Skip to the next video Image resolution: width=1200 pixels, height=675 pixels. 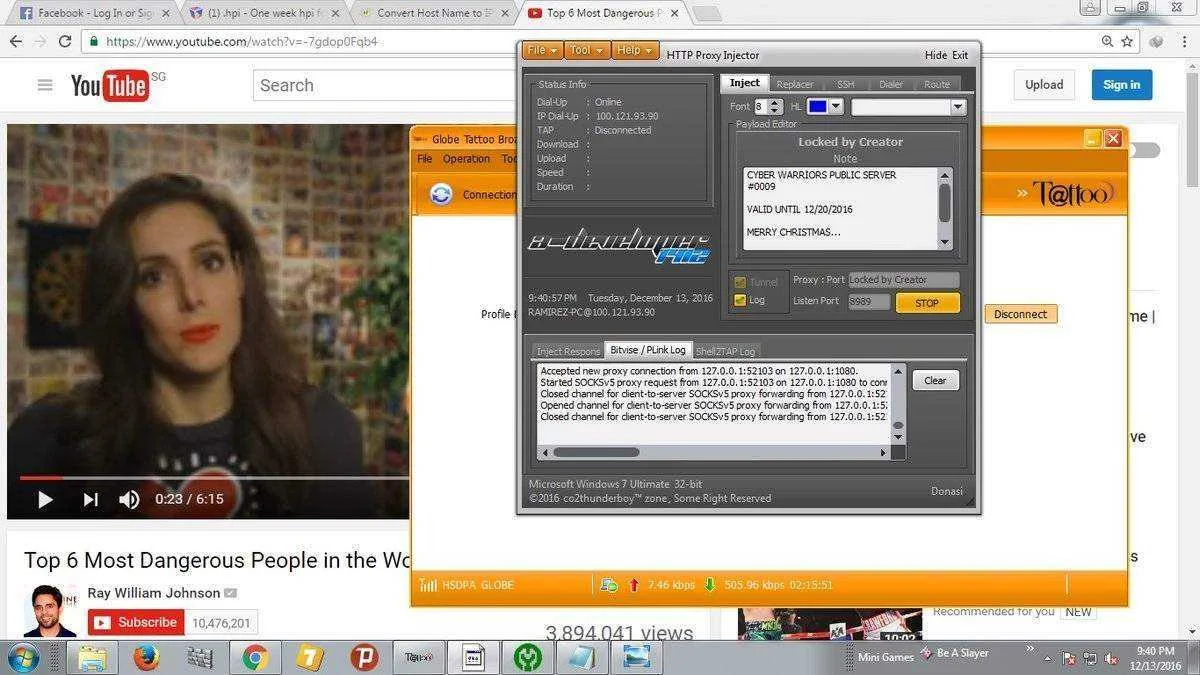pyautogui.click(x=90, y=499)
